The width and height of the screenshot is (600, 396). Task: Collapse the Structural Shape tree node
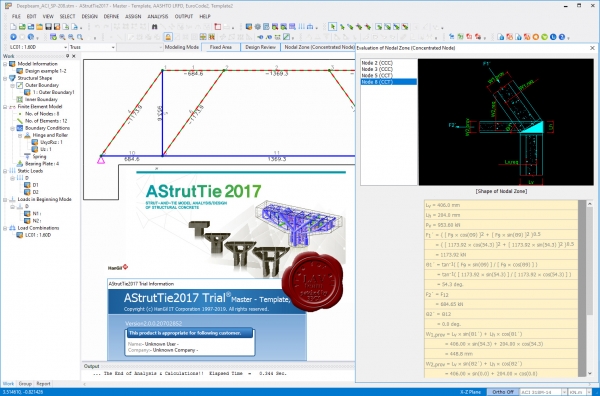tap(5, 78)
